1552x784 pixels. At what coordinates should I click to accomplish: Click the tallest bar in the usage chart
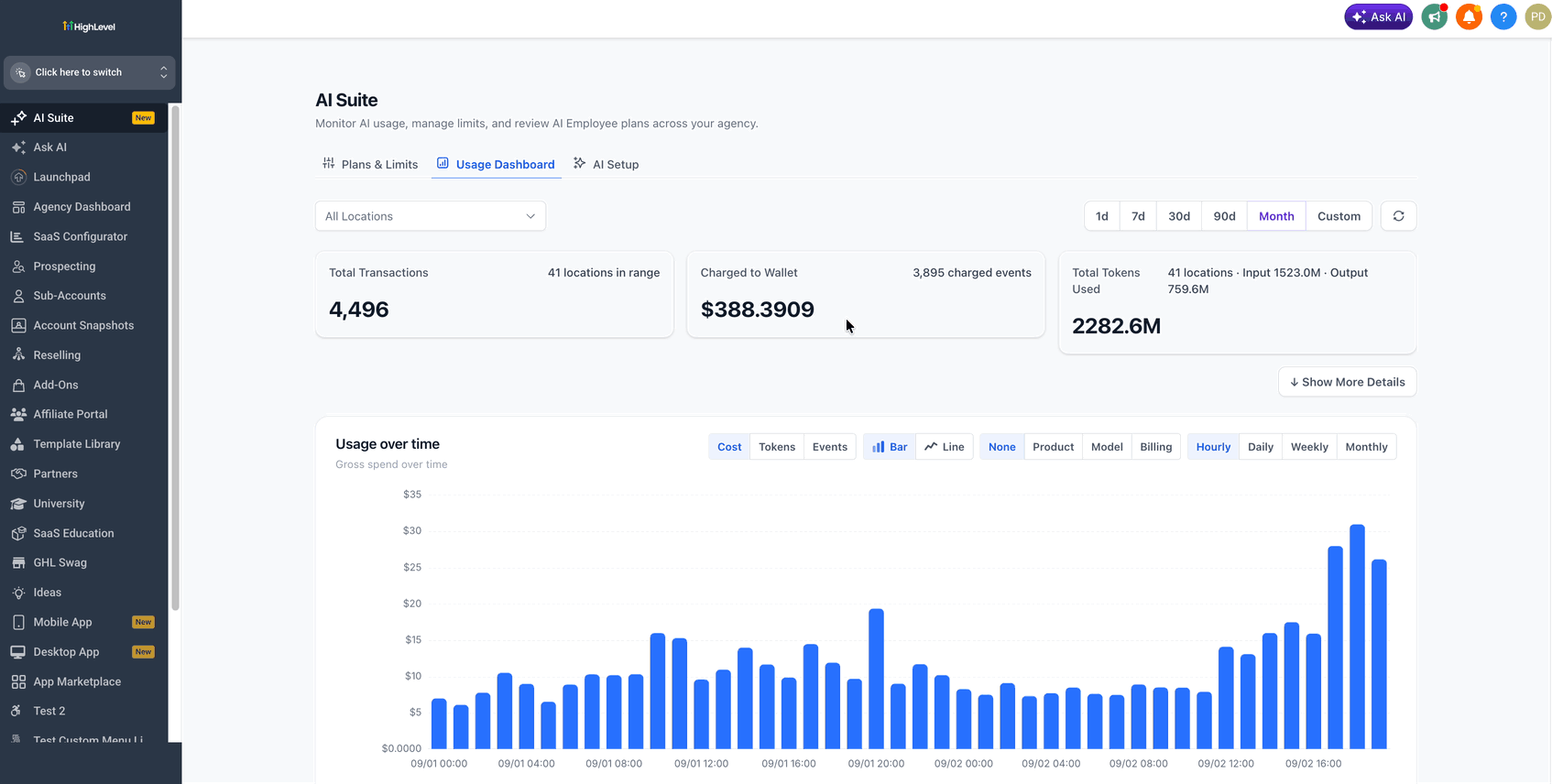click(x=1357, y=637)
